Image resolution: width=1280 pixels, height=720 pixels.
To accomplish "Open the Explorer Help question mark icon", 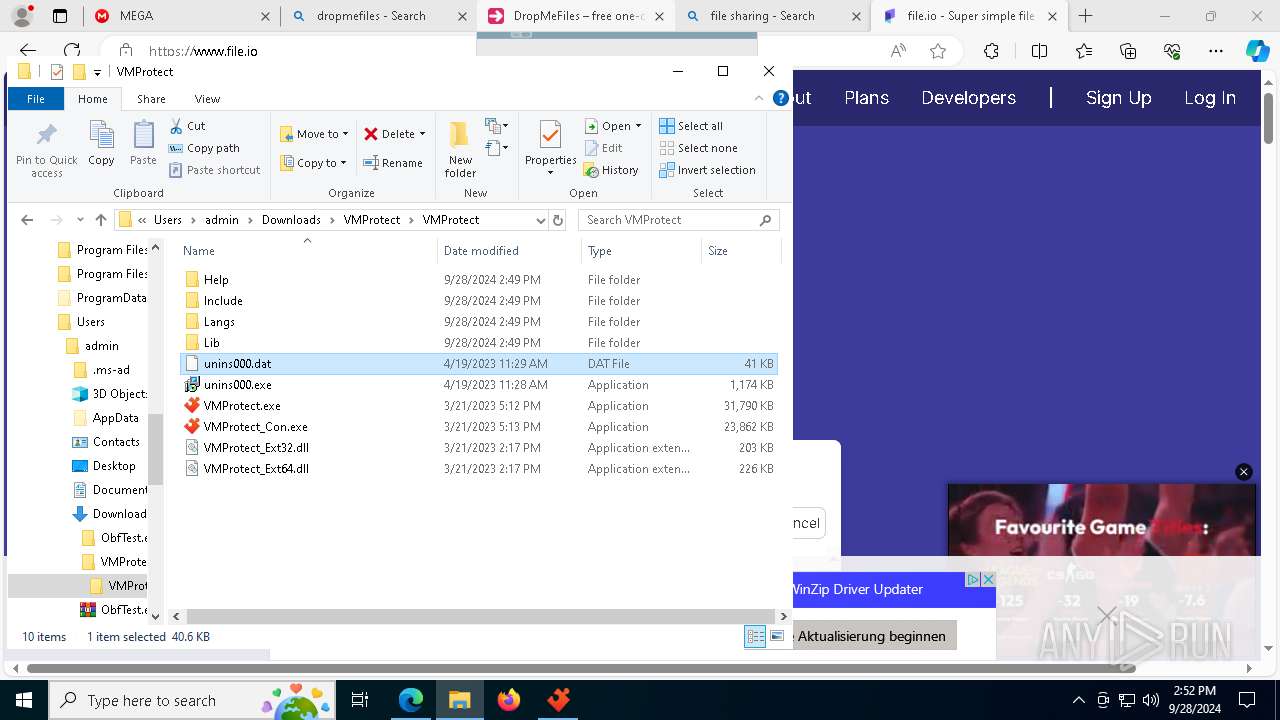I will pyautogui.click(x=780, y=98).
